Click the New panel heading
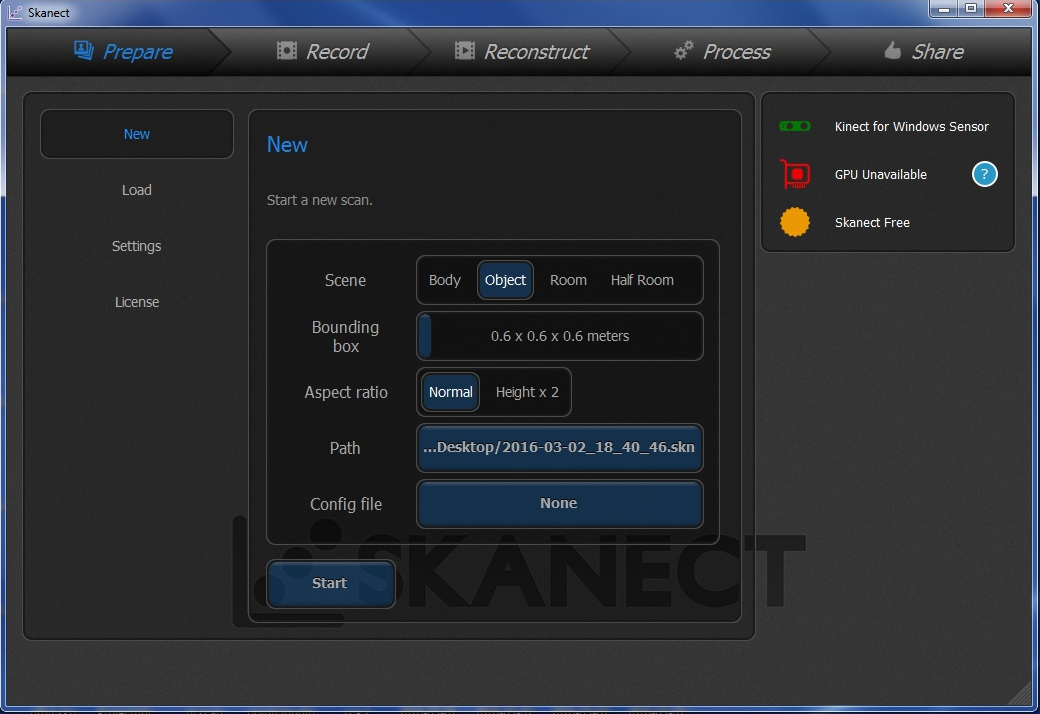The image size is (1040, 714). (287, 145)
